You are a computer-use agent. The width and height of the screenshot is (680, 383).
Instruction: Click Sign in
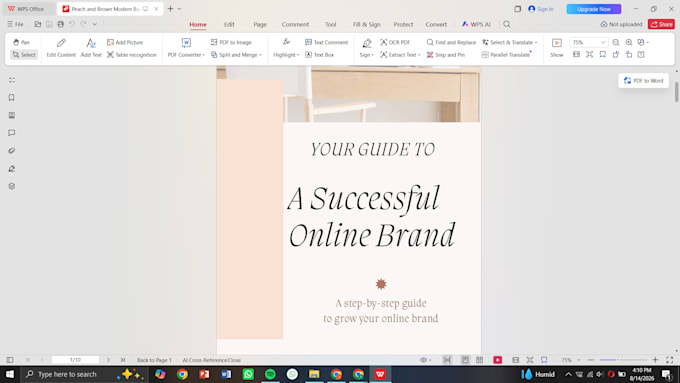pos(541,9)
